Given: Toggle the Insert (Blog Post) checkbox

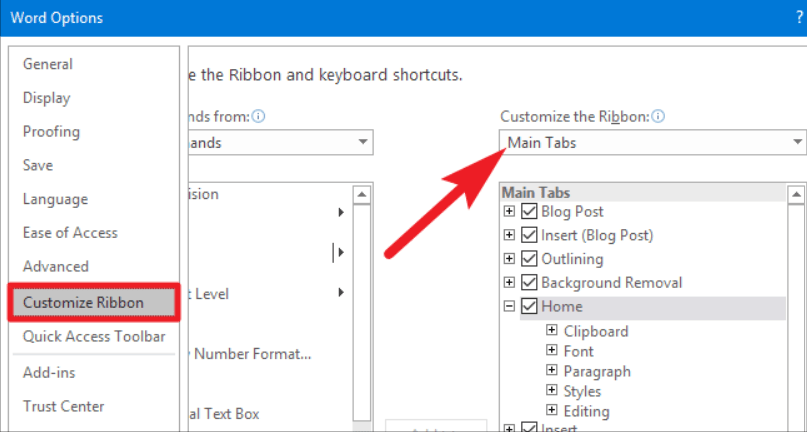Looking at the screenshot, I should coord(529,235).
